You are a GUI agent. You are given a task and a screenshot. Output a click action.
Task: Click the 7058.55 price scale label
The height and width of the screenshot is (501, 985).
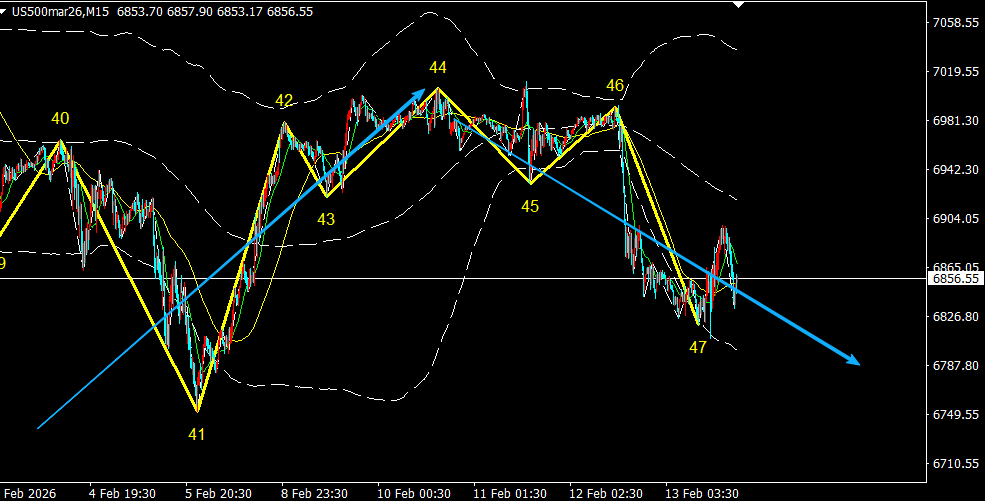pos(955,23)
